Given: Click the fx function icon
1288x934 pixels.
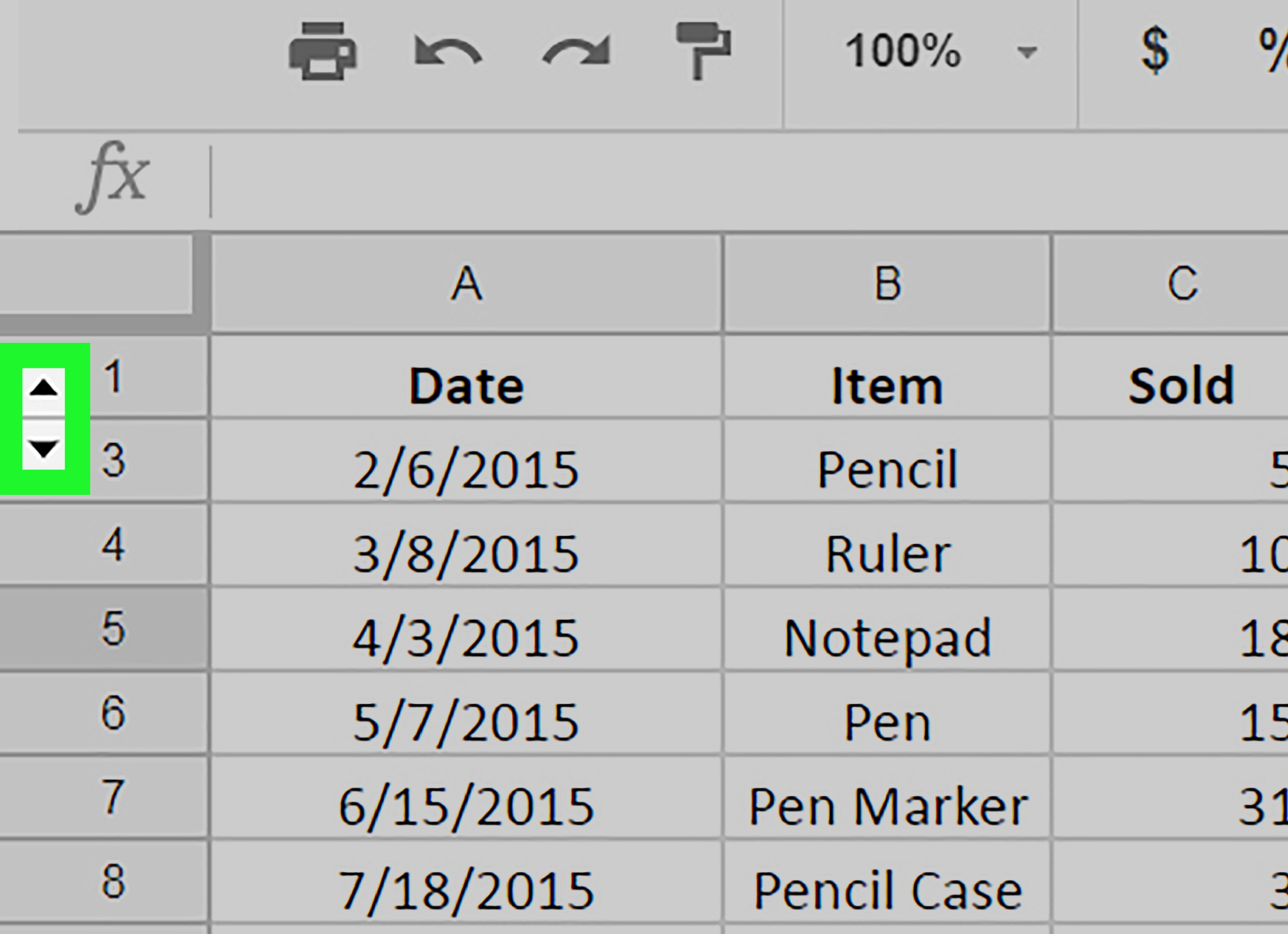Looking at the screenshot, I should [x=112, y=177].
